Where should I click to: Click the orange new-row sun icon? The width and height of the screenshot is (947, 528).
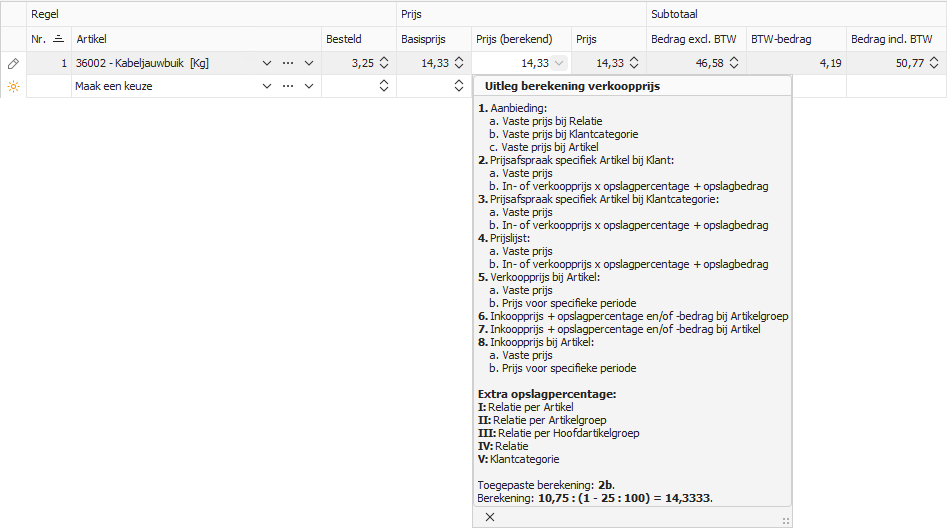13,86
